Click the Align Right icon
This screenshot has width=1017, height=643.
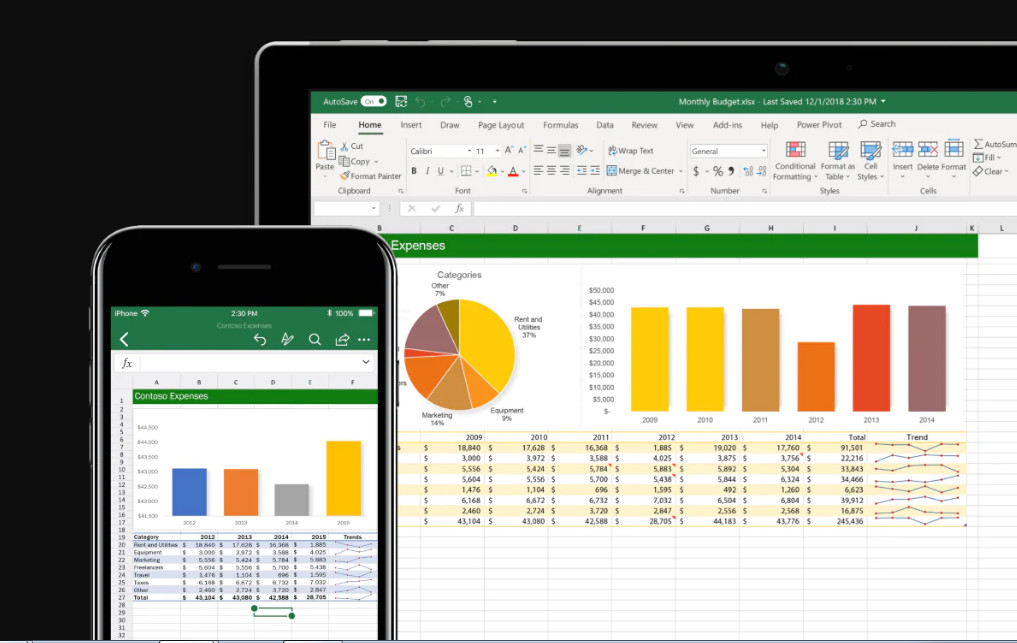[x=565, y=171]
